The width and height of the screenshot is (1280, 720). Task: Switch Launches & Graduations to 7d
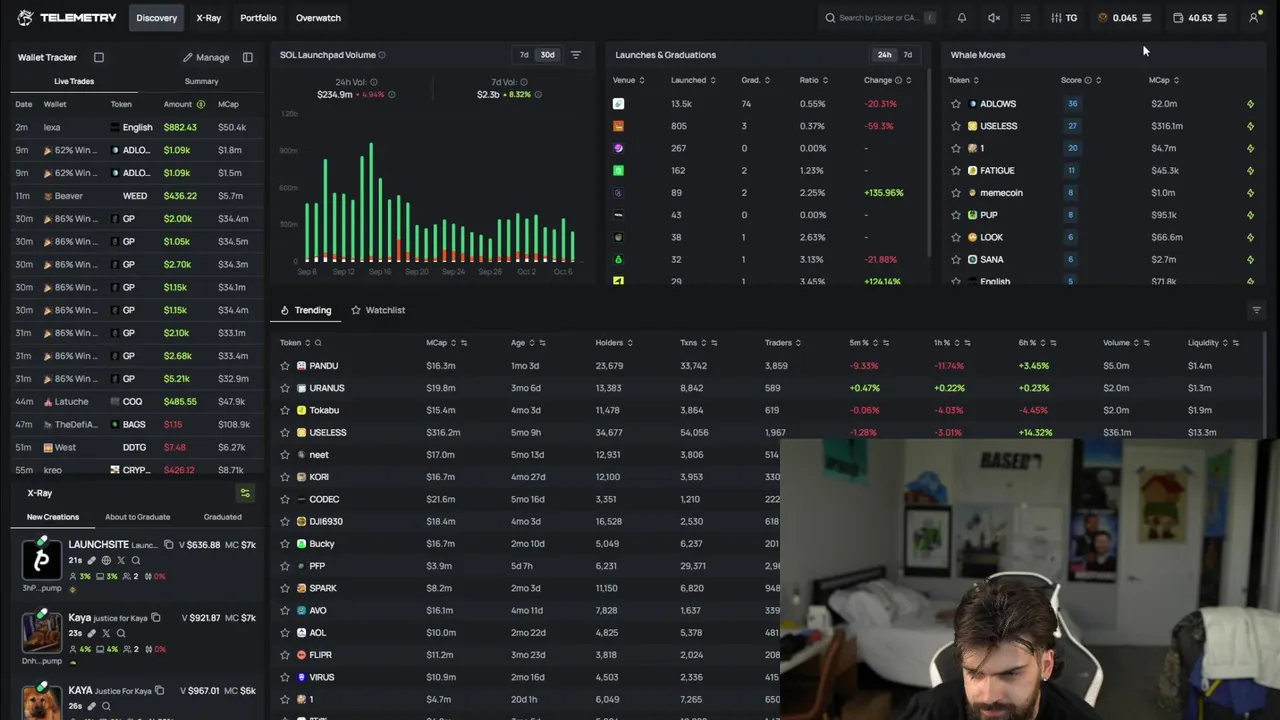pos(908,55)
